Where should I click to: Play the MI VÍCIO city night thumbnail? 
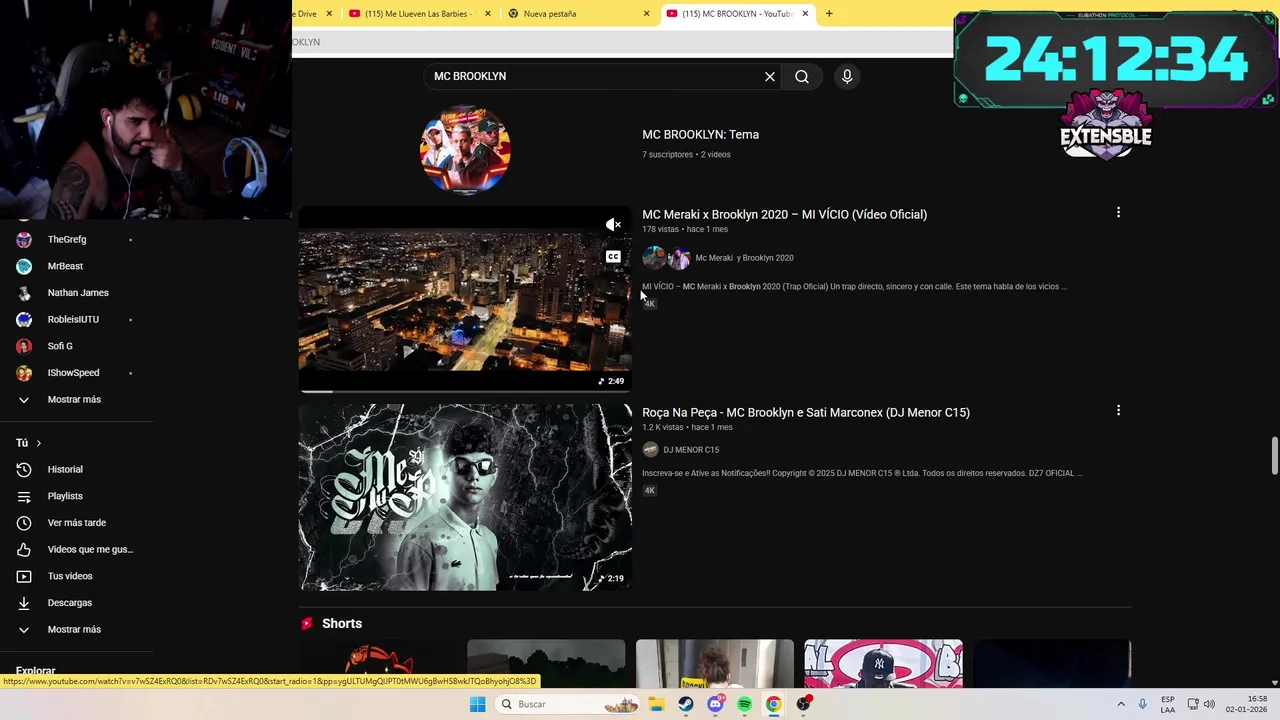(x=465, y=300)
